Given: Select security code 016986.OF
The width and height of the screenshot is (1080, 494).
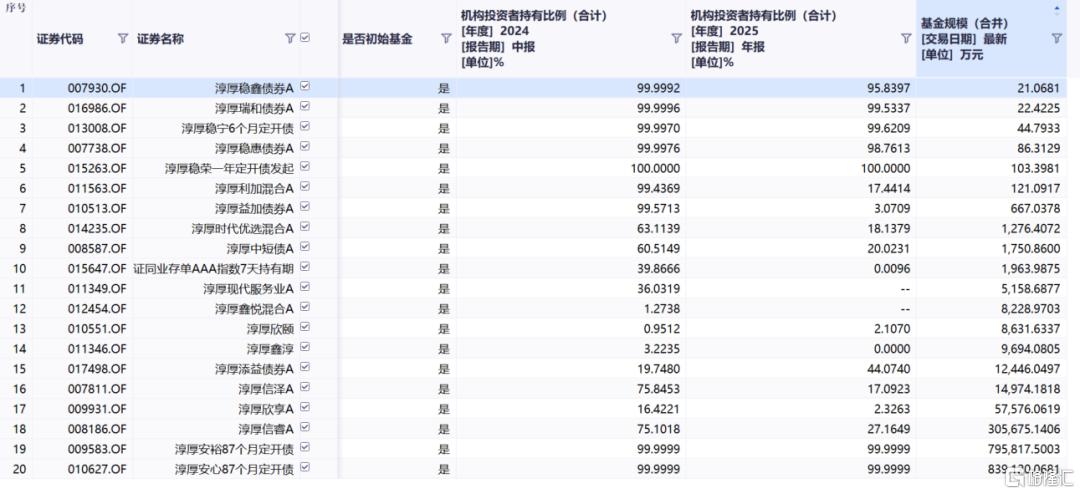Looking at the screenshot, I should 97,108.
